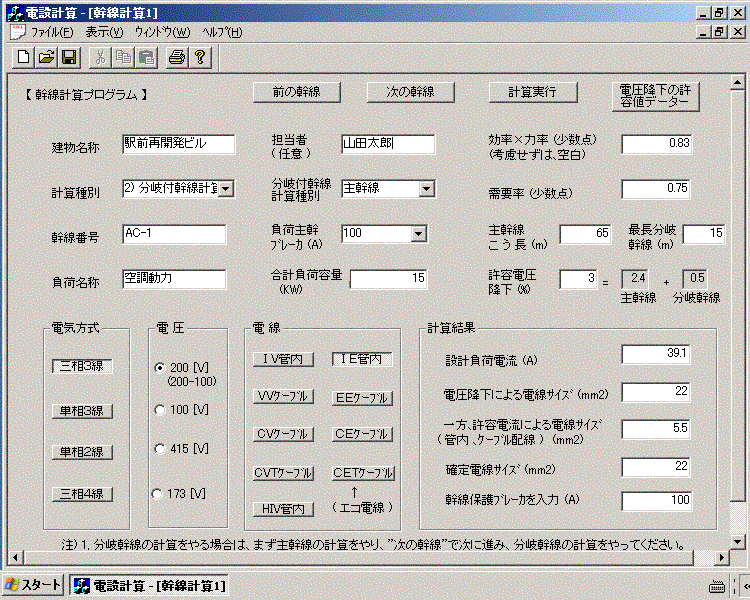Screen dimensions: 750x600
Task: Open the 負荷主幹ブレーカ dropdown
Action: [426, 233]
